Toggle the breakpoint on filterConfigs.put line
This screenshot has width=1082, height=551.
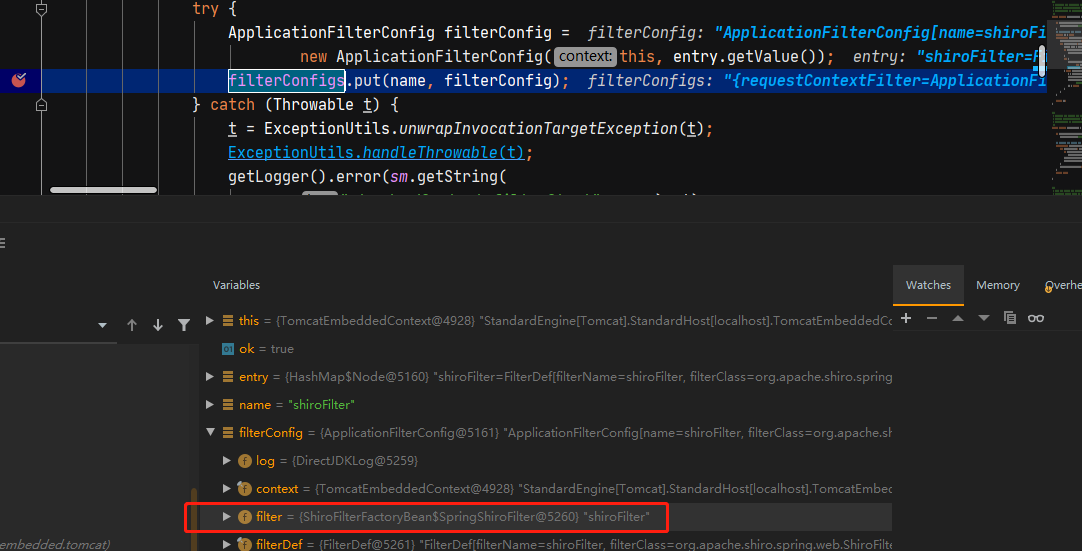(x=18, y=80)
